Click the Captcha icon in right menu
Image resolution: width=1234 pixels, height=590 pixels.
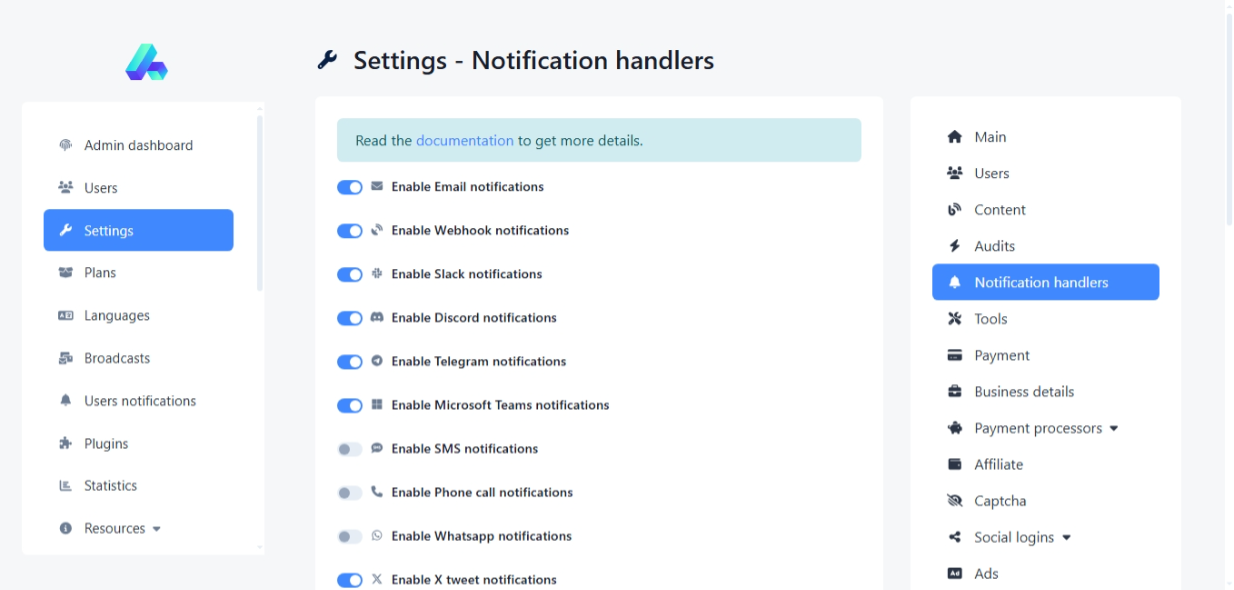point(954,501)
